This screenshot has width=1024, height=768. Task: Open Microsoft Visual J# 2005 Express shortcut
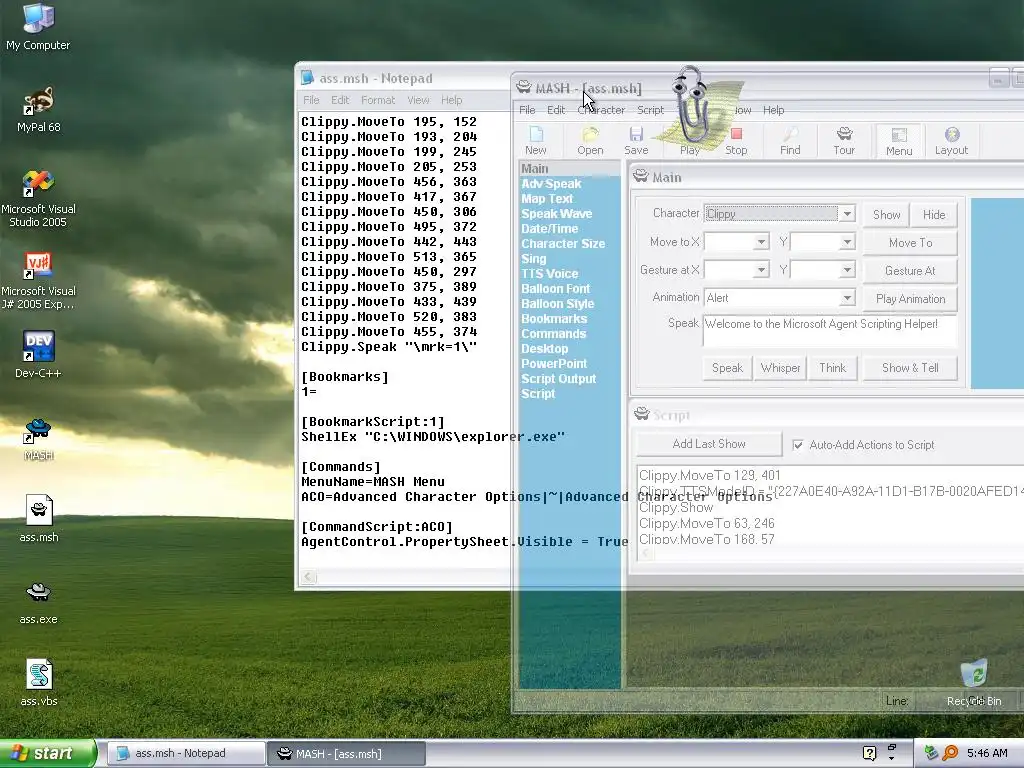coord(38,281)
